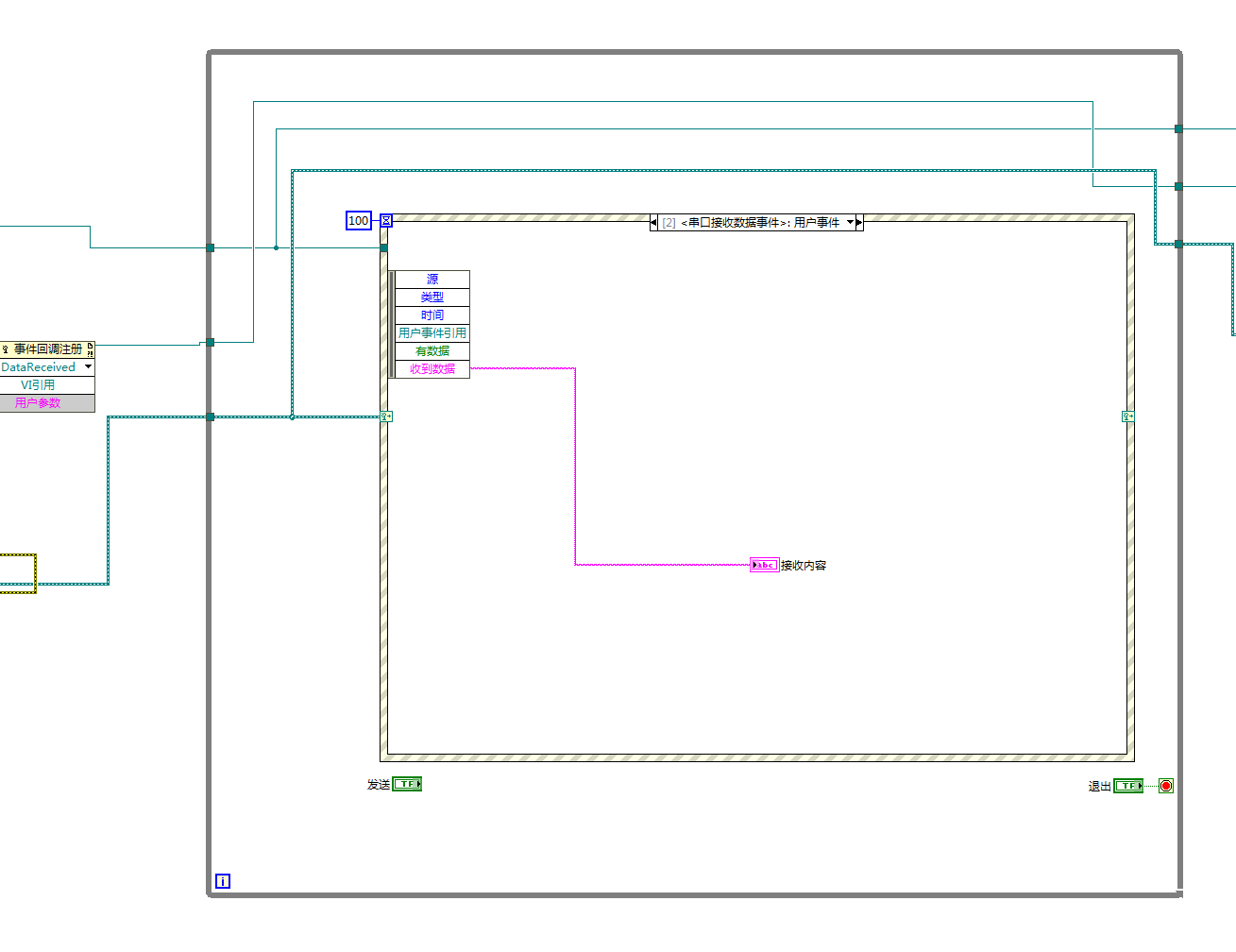Select the 类型 event data item
Viewport: 1236px width, 952px height.
432,297
